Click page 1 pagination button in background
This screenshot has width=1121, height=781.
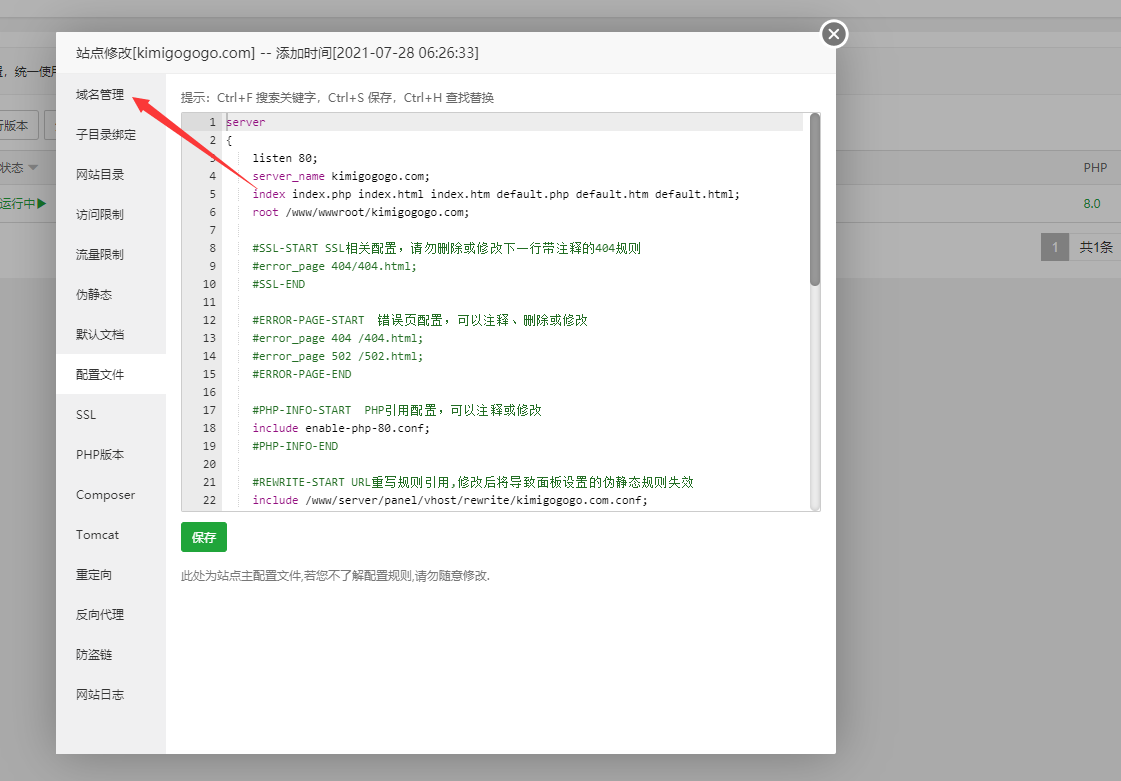point(1055,247)
